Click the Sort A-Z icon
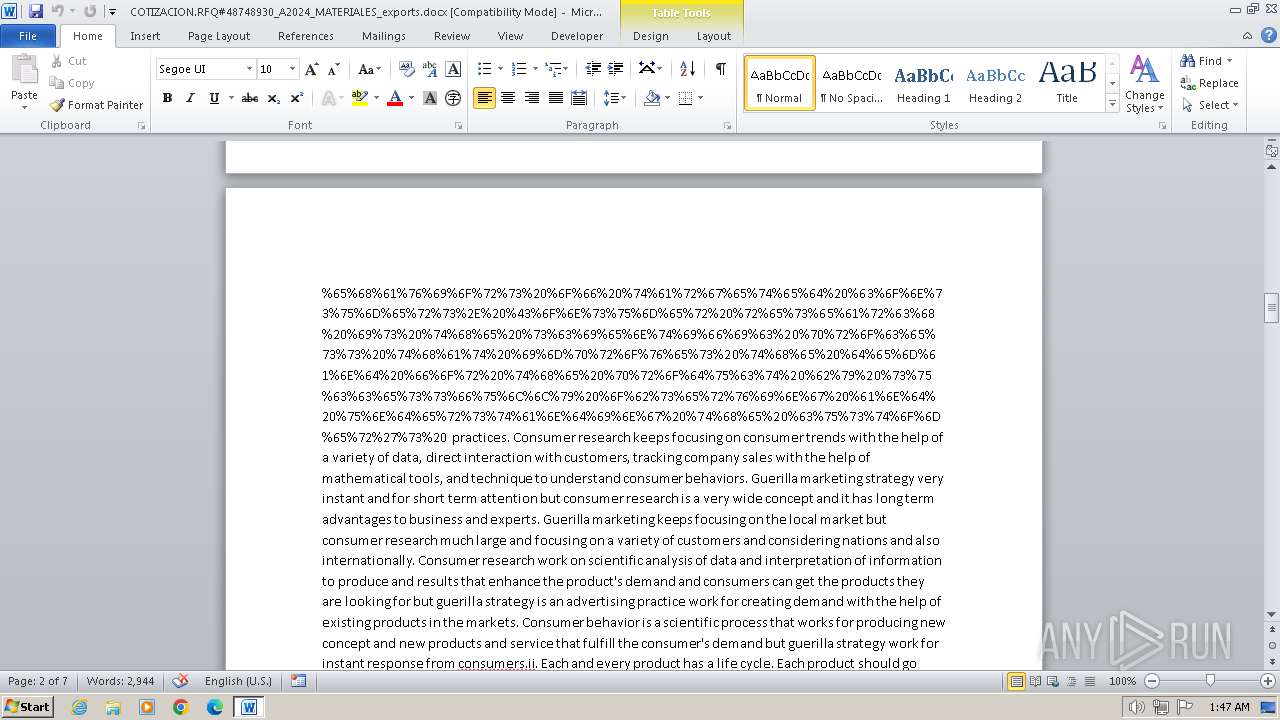The height and width of the screenshot is (720, 1280). 687,69
